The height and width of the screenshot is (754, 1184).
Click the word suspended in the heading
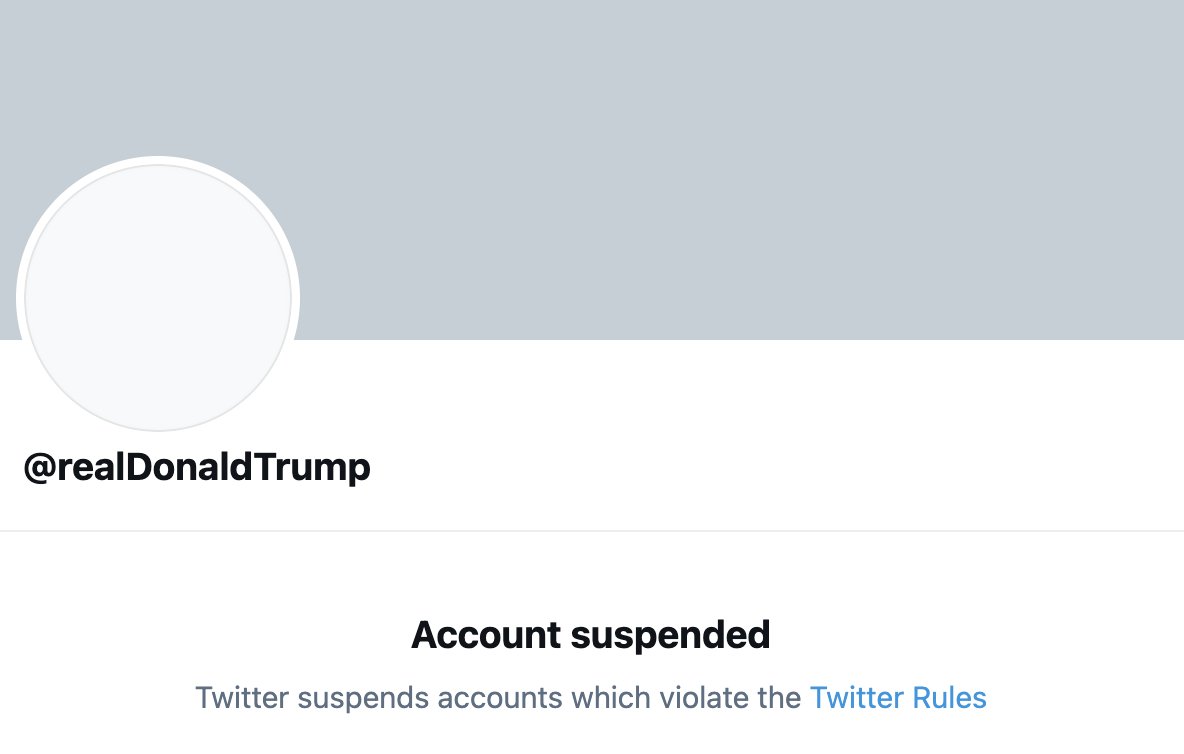click(x=671, y=635)
